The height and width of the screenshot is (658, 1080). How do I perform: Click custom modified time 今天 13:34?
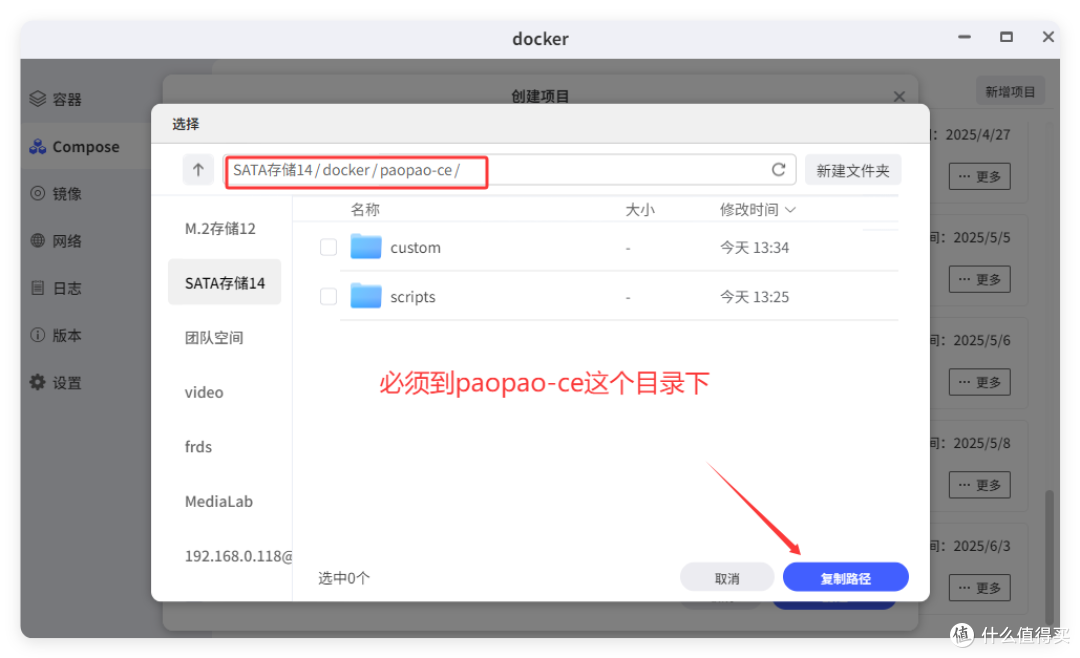pos(754,247)
